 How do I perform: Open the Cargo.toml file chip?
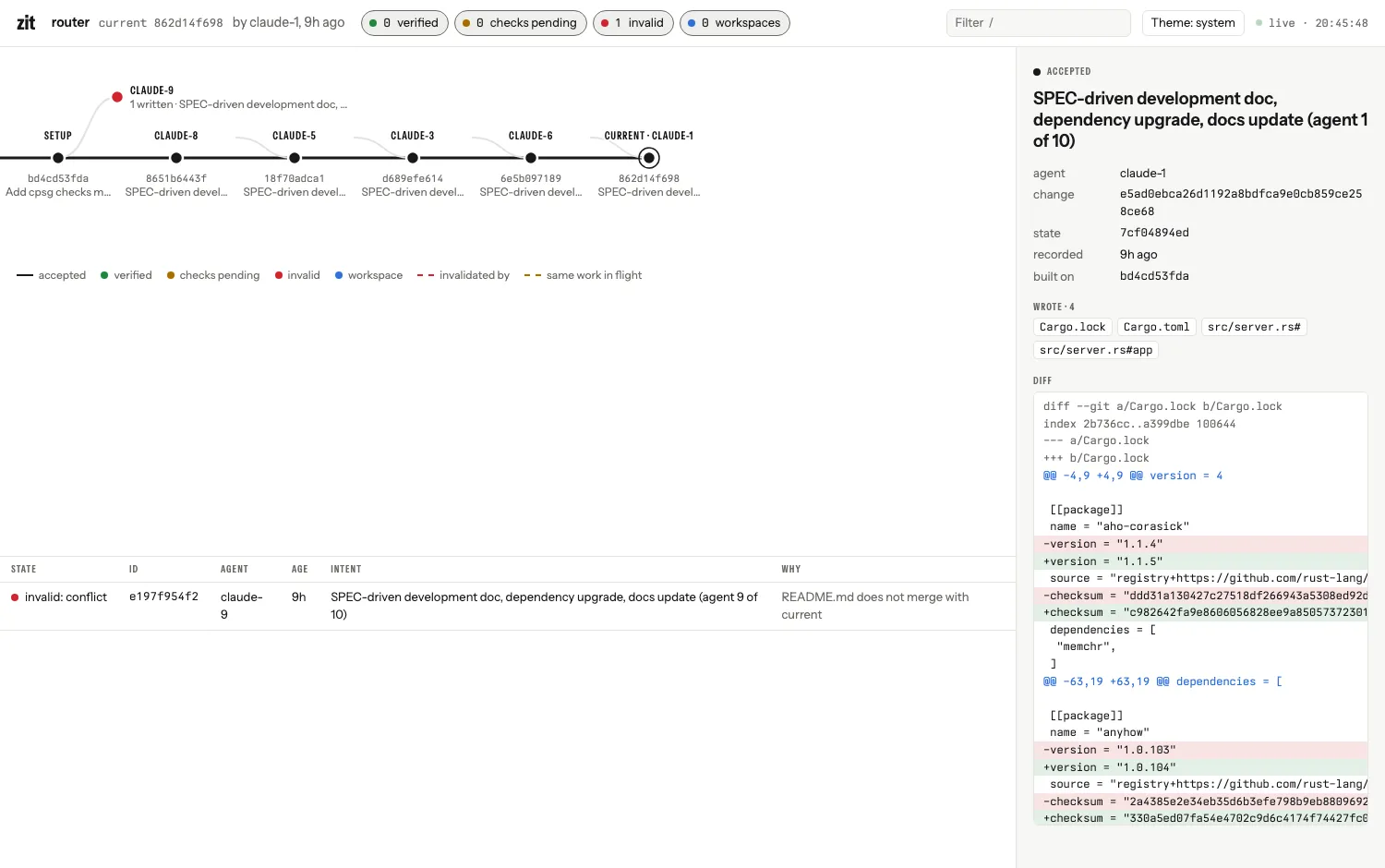(1156, 327)
